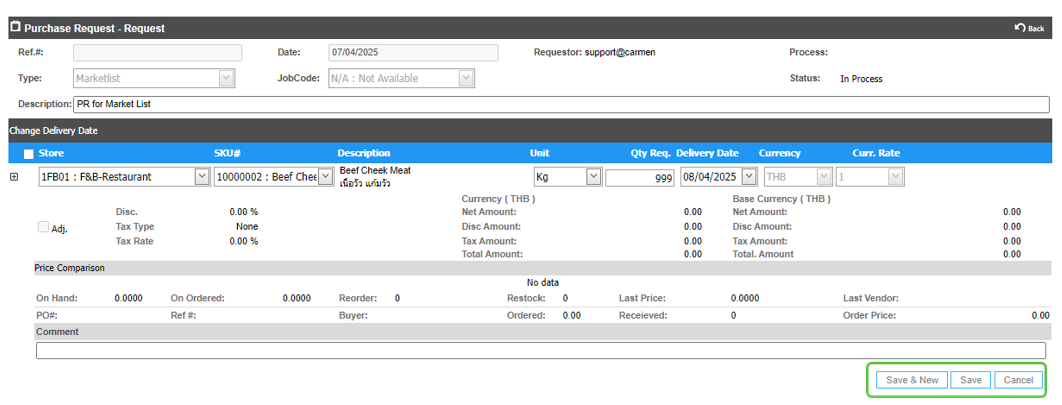Open the Kg unit dropdown

[x=592, y=177]
